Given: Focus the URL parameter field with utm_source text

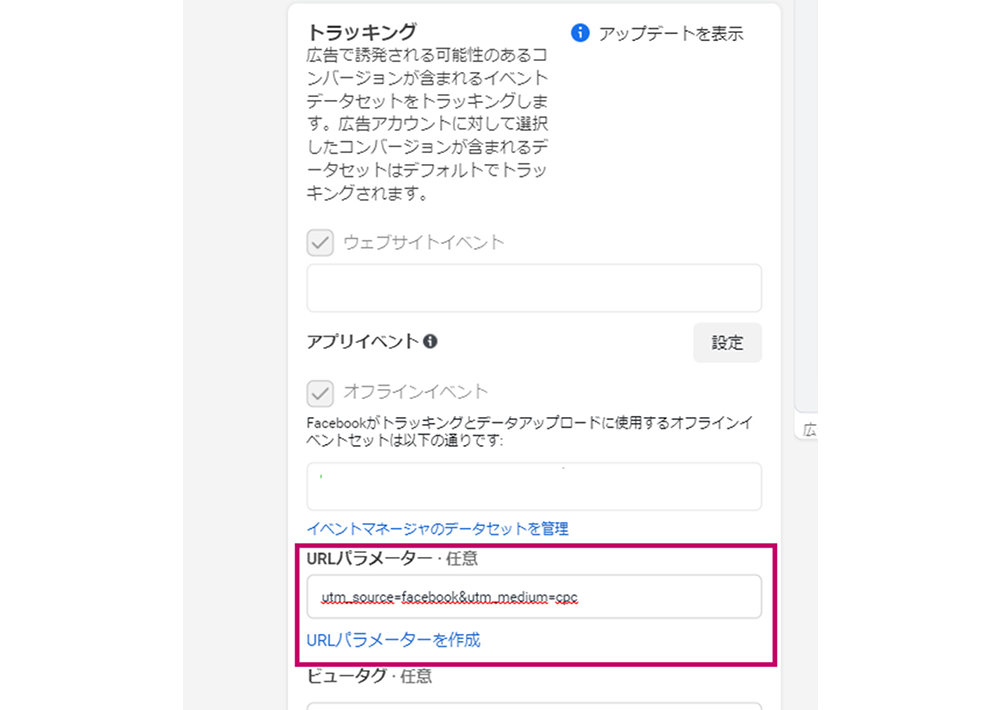Looking at the screenshot, I should [x=534, y=597].
